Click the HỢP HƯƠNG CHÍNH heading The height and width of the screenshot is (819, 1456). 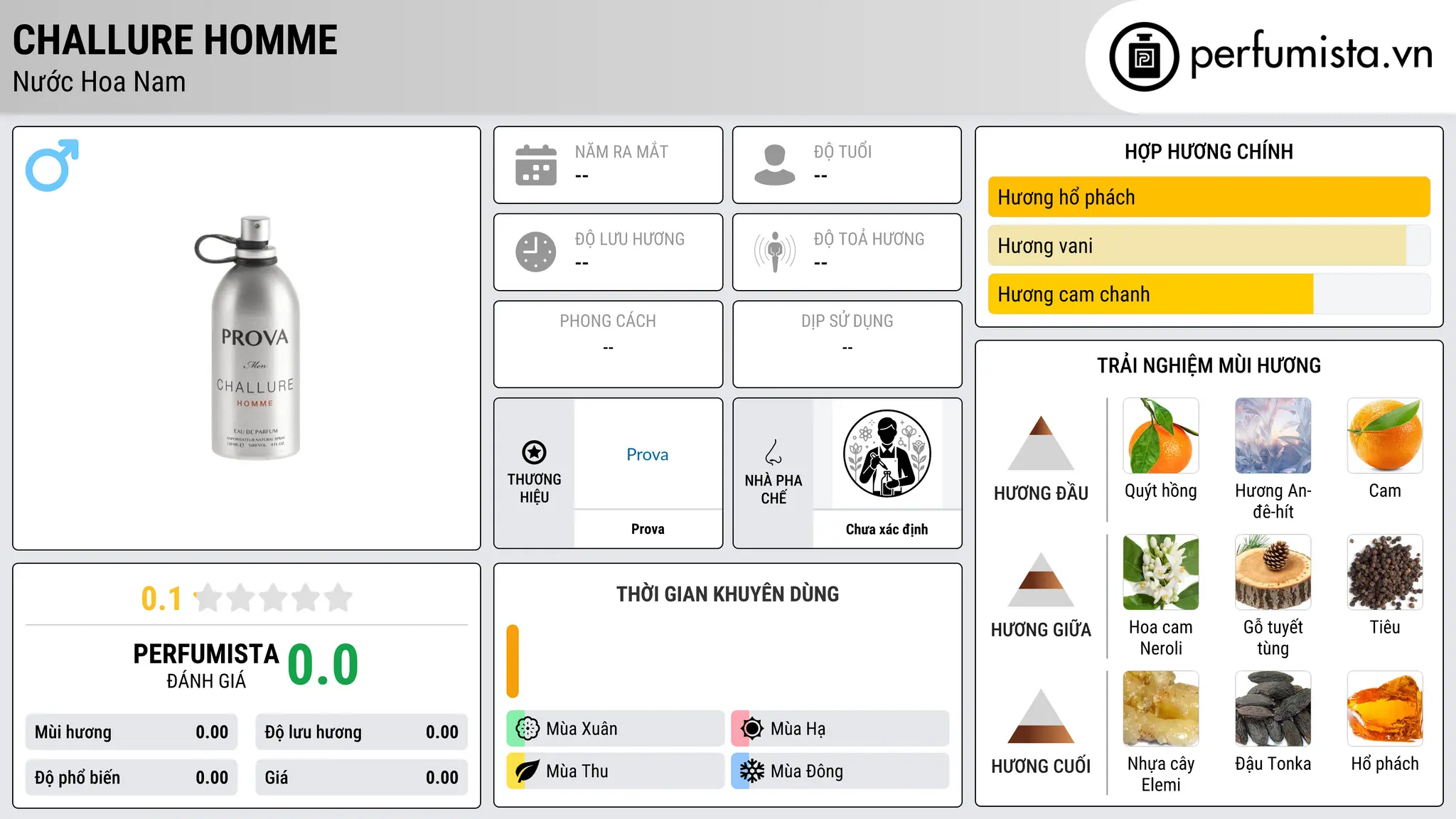point(1209,151)
